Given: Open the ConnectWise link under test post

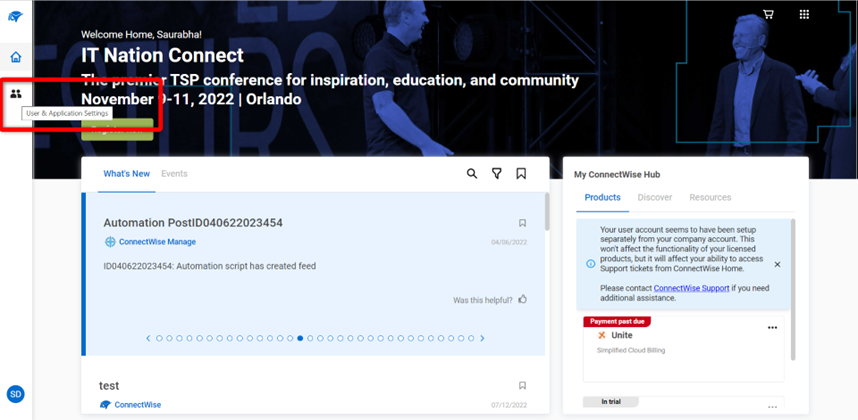Looking at the screenshot, I should (x=137, y=405).
